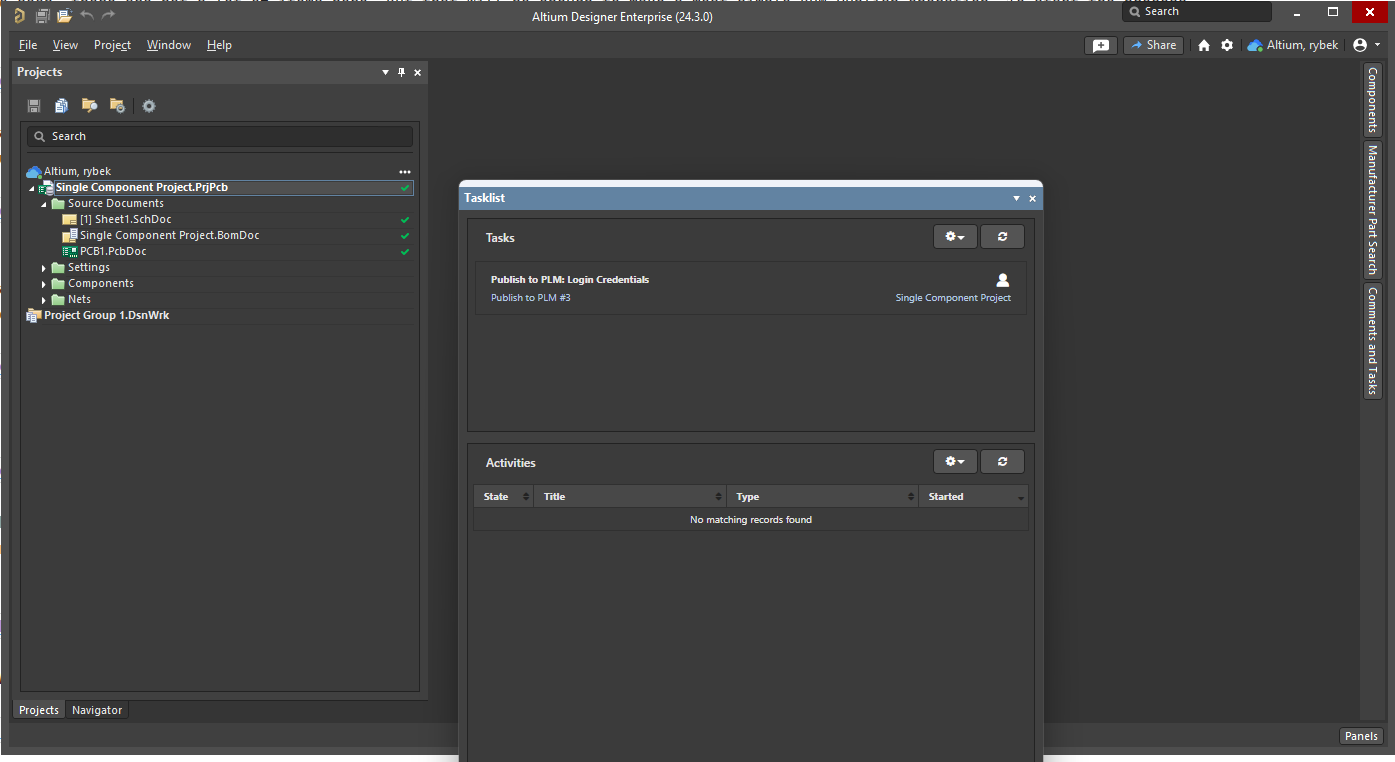
Task: Click the Projects panel Search field
Action: point(220,136)
